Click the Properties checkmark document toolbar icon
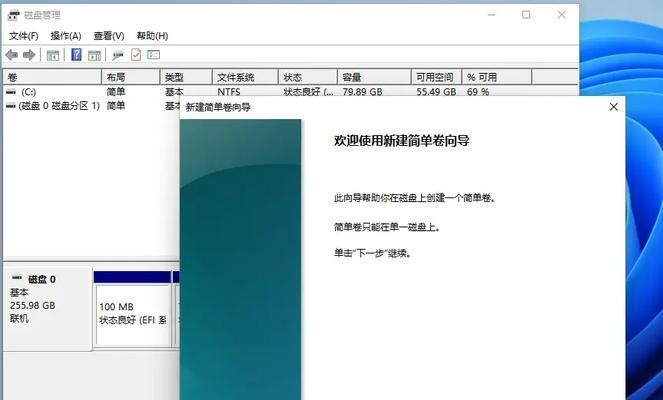 136,55
